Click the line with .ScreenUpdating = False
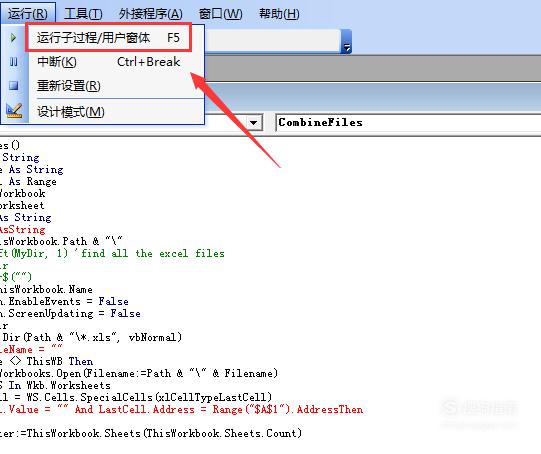This screenshot has width=541, height=454. tap(70, 314)
